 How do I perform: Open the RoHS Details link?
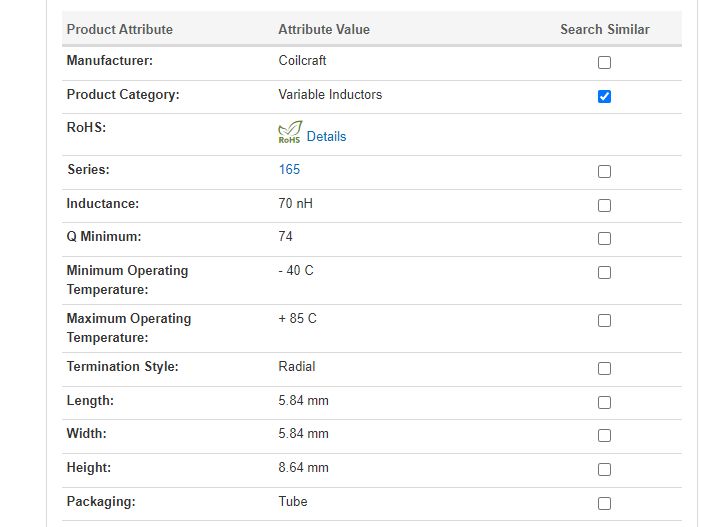[x=326, y=136]
